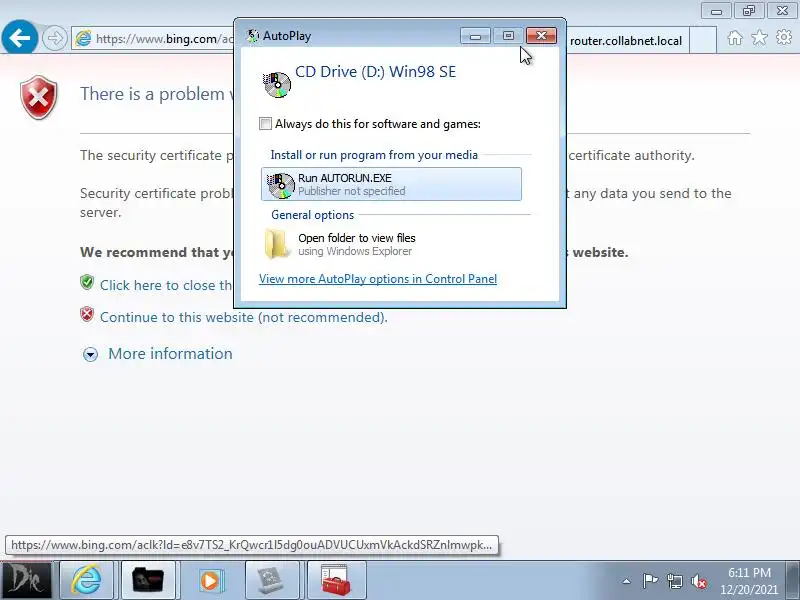800x600 pixels.
Task: Open the blank new tab button
Action: click(x=703, y=40)
